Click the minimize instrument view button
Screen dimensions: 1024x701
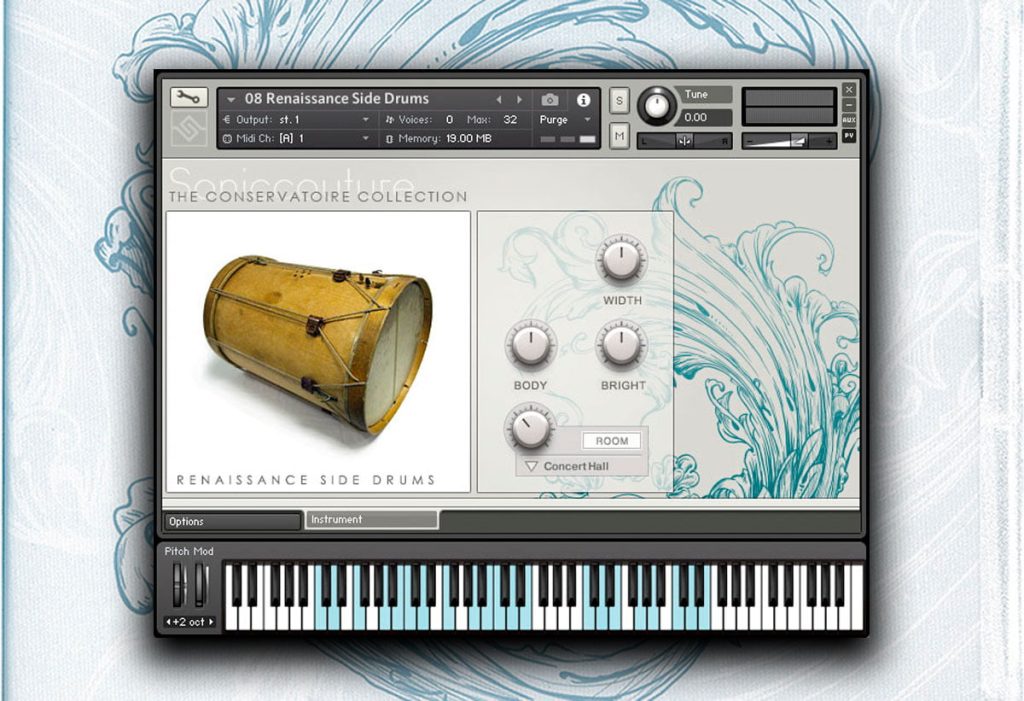848,105
